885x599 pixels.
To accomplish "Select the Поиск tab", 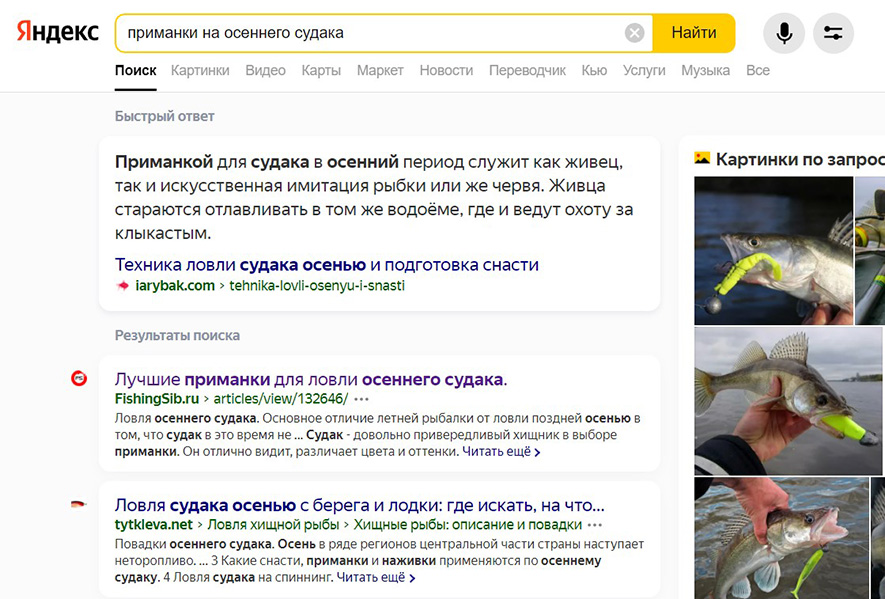I will (135, 71).
